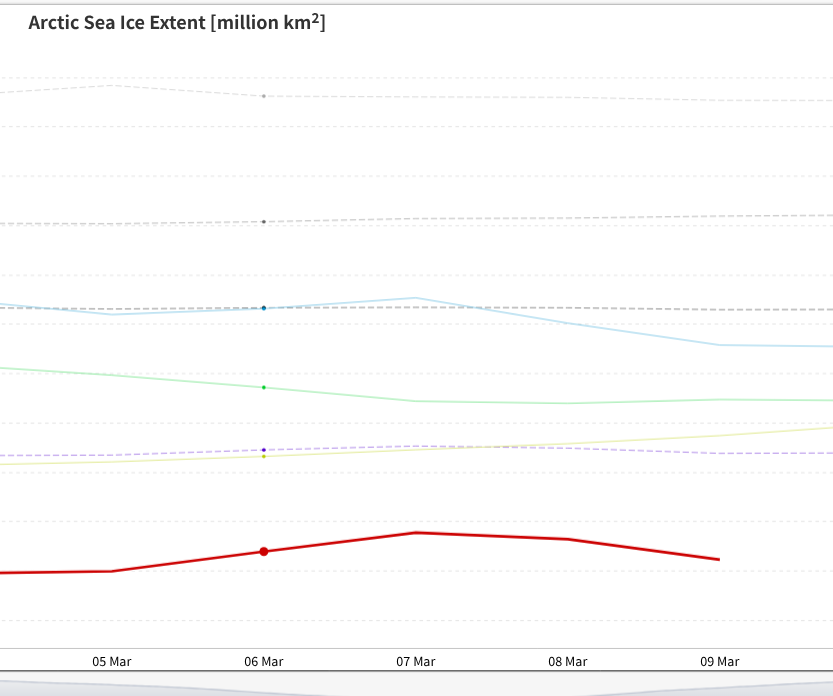Click the 05 Mar axis label
This screenshot has width=833, height=696.
(112, 661)
